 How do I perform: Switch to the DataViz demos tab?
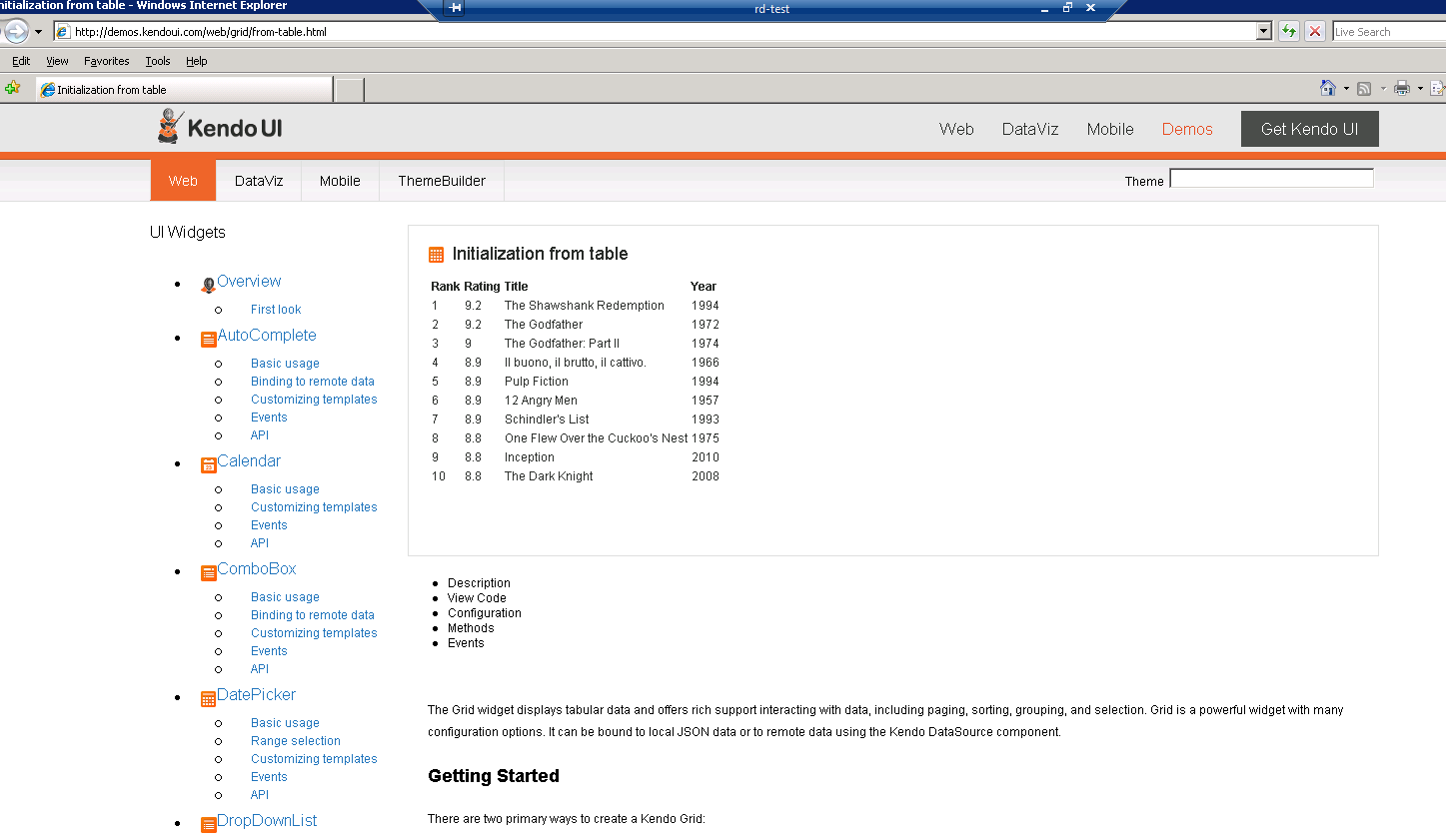tap(259, 181)
